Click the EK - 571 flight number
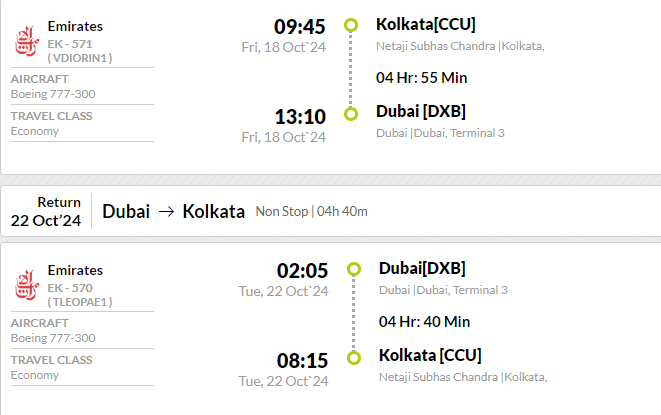Screen dimensions: 661x415 (70, 44)
